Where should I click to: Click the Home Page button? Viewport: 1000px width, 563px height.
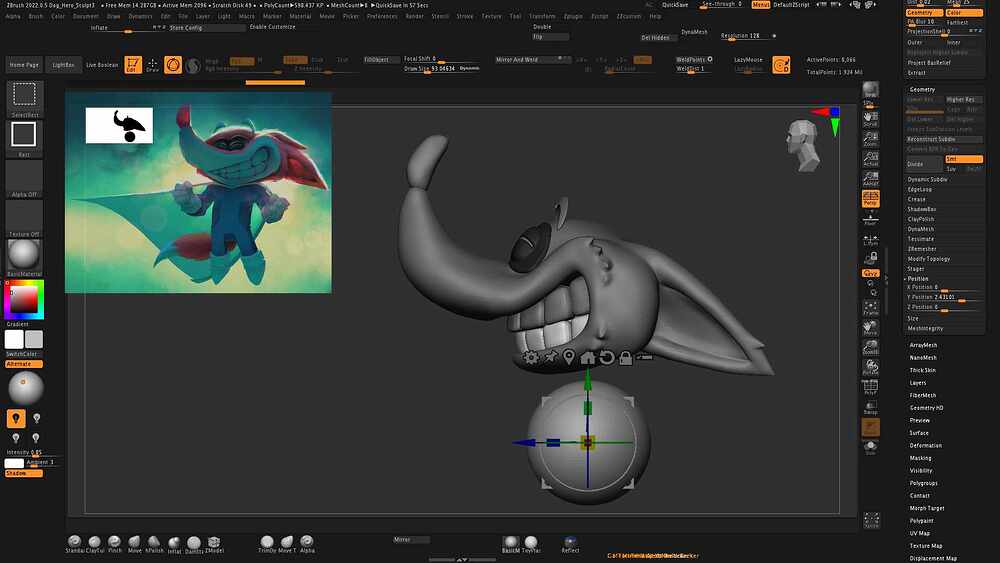(24, 64)
